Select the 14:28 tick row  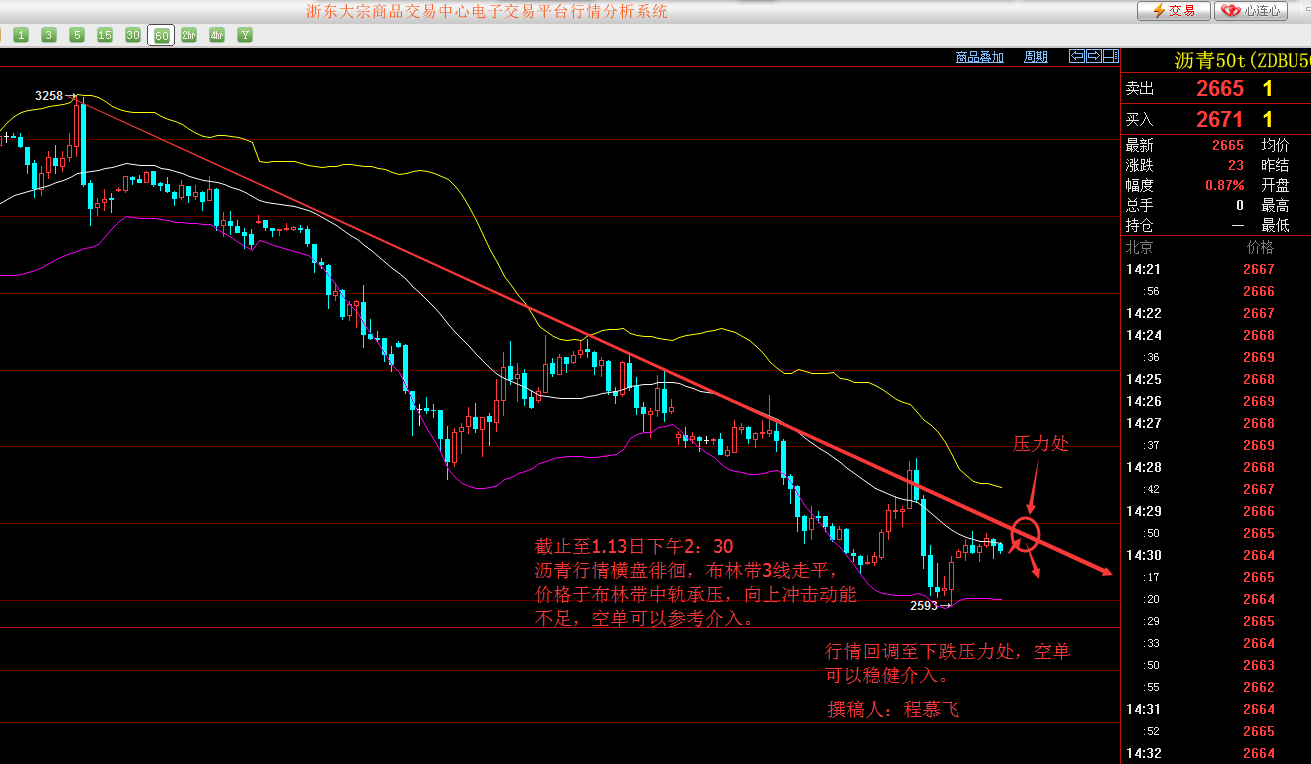(1216, 467)
